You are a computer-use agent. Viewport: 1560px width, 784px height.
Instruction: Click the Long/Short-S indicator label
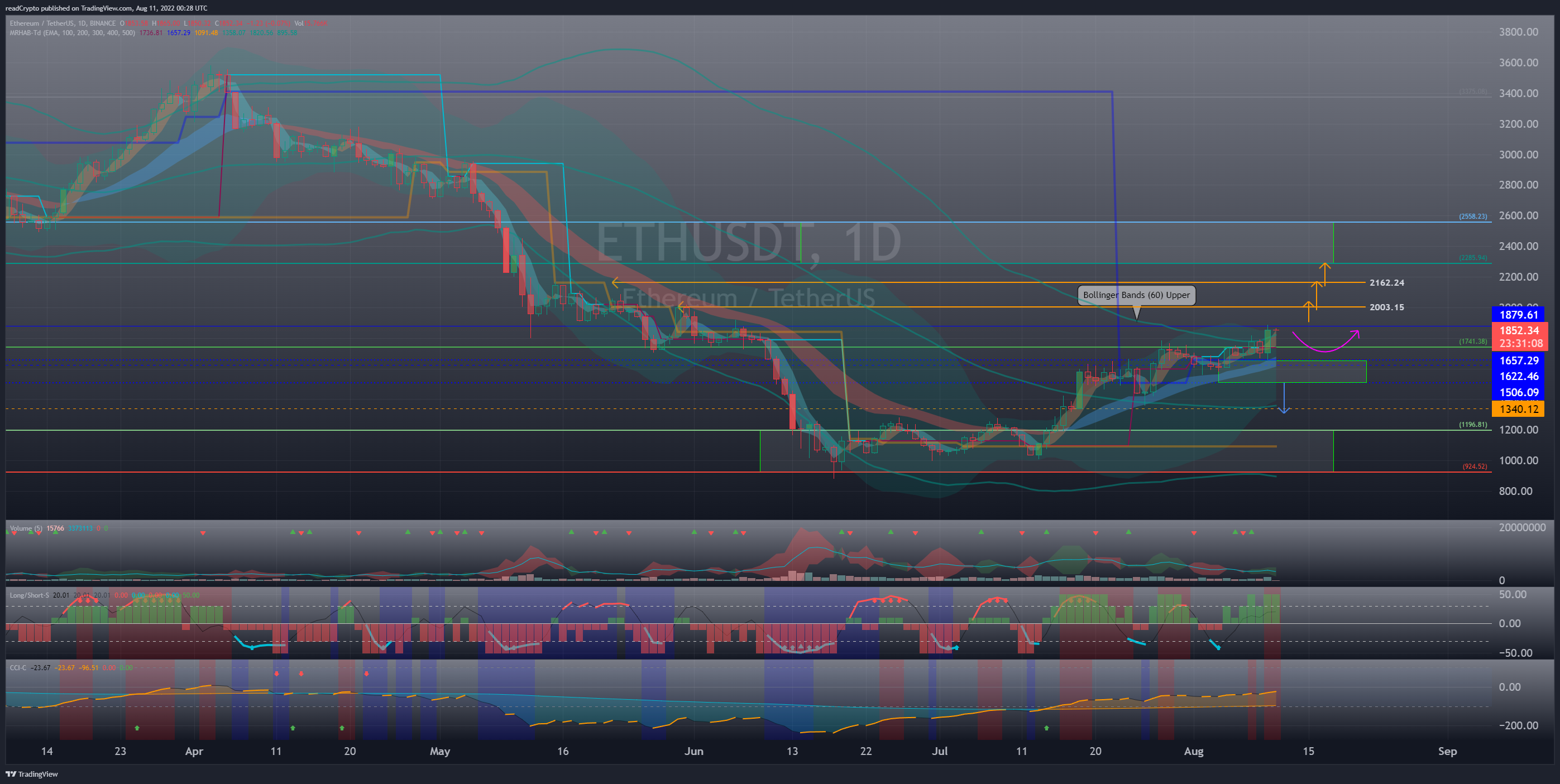click(x=29, y=595)
